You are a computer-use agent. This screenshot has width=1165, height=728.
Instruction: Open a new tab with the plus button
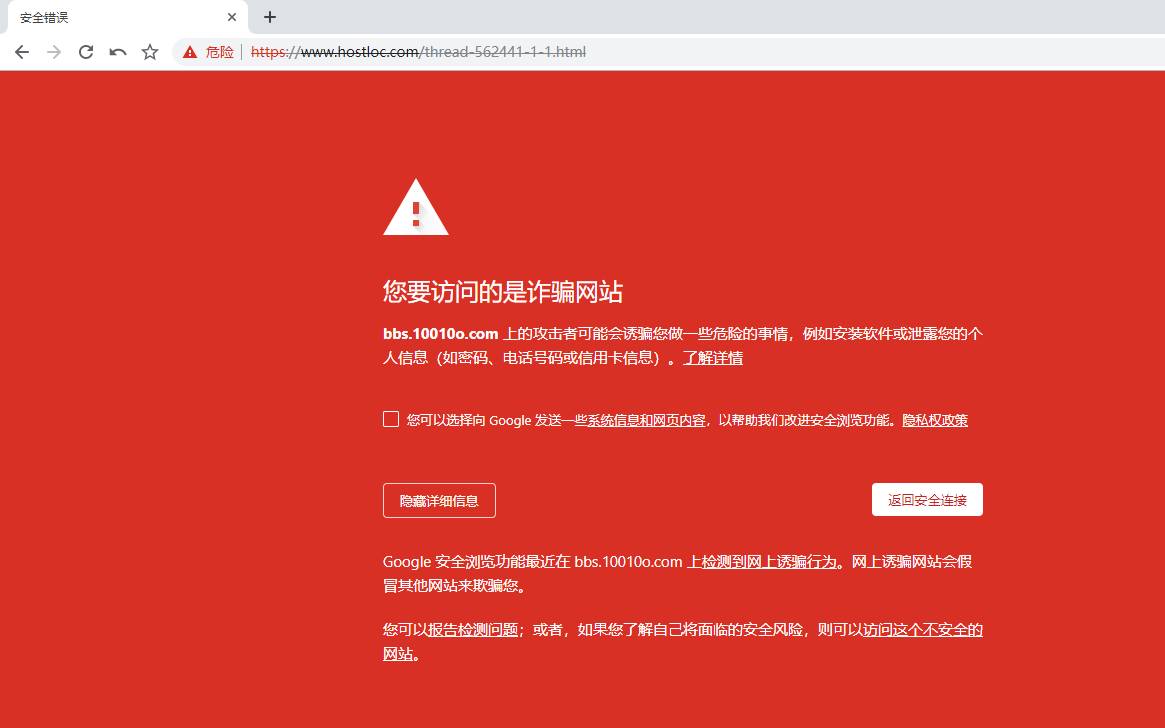click(270, 17)
